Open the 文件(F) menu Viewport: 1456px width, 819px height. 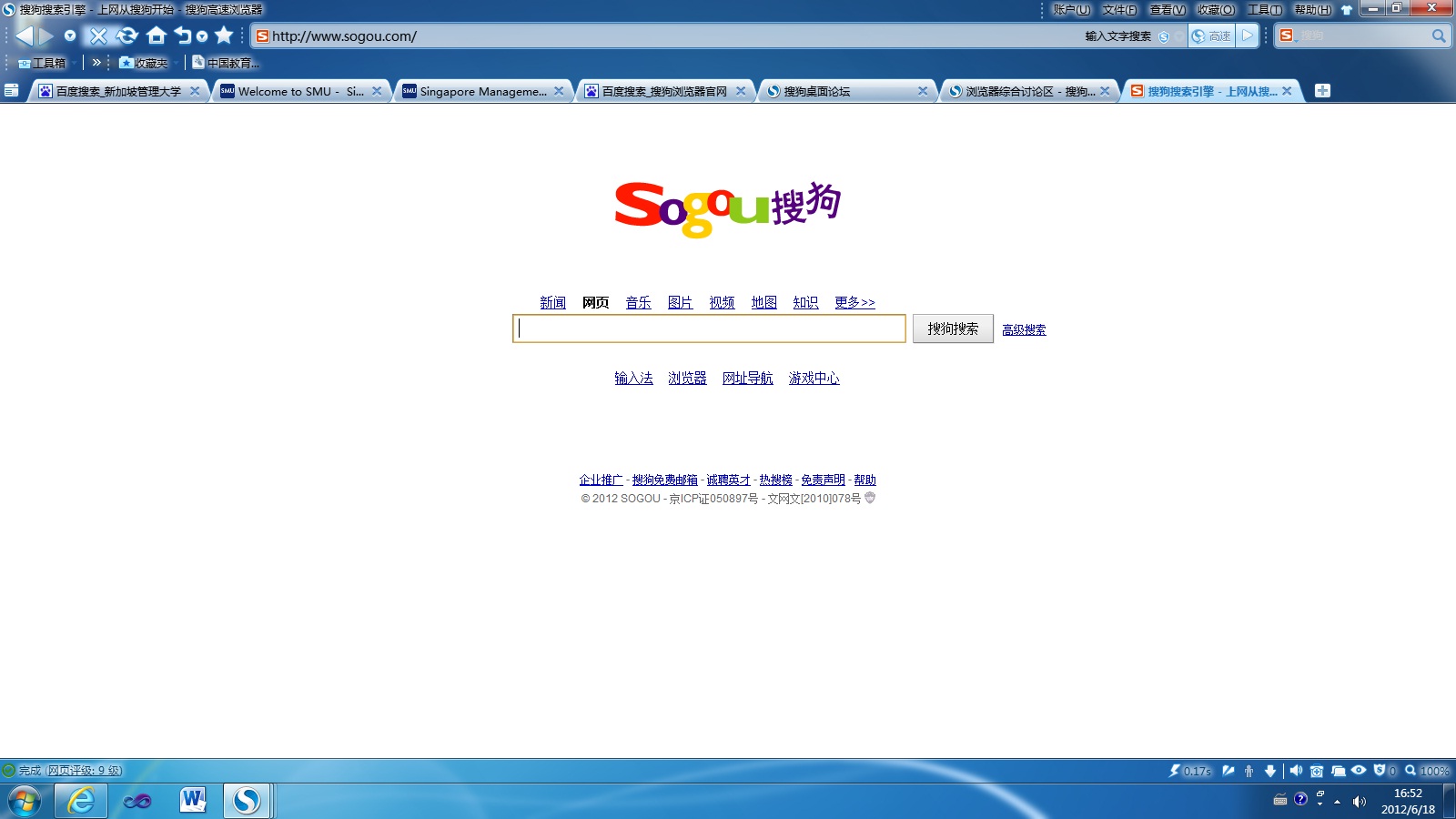click(x=1119, y=9)
